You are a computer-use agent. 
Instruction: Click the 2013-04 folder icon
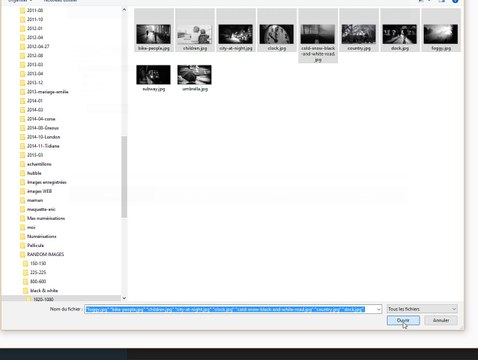click(23, 74)
